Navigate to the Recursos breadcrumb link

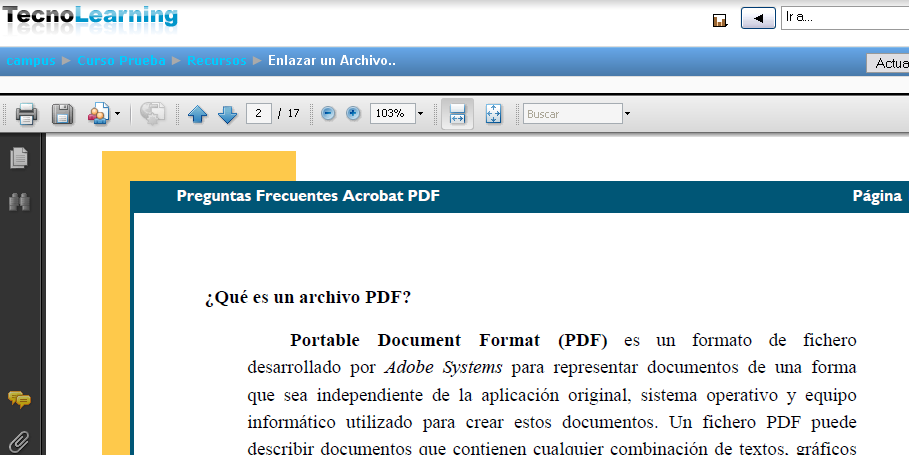tap(216, 61)
